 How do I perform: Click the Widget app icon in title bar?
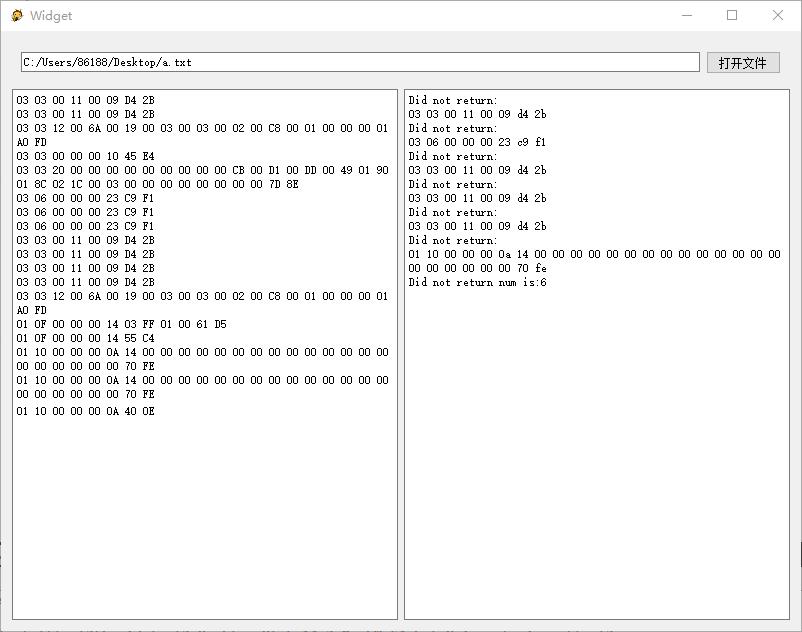pos(17,15)
